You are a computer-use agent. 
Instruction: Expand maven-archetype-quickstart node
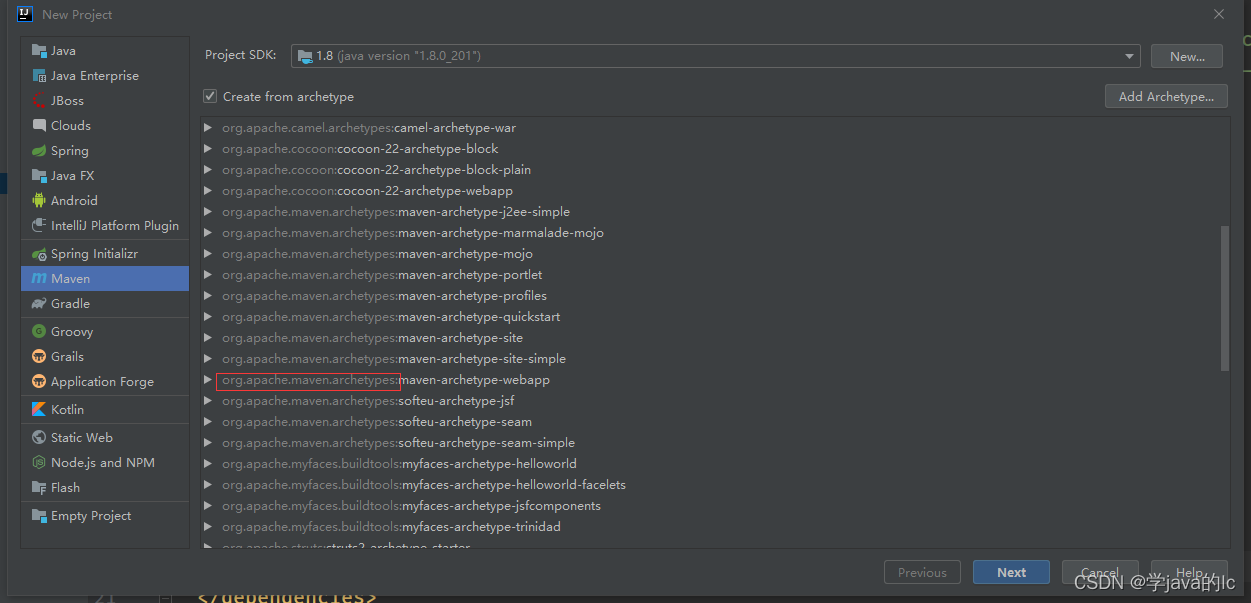[208, 317]
